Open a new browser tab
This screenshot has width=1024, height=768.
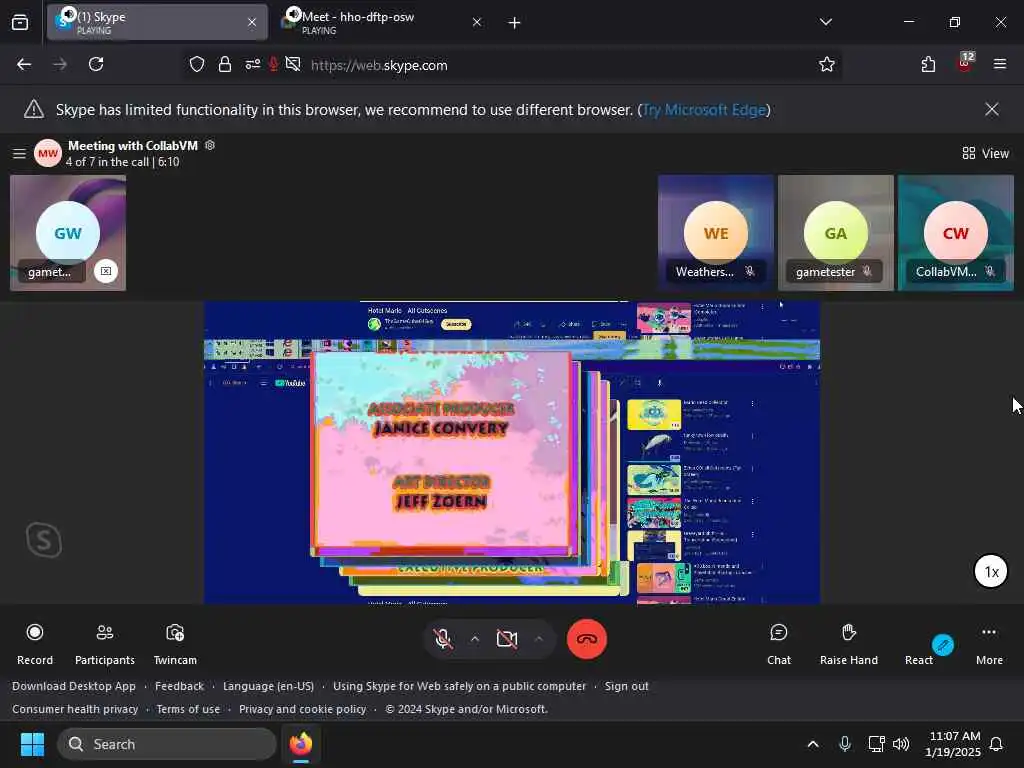click(514, 23)
